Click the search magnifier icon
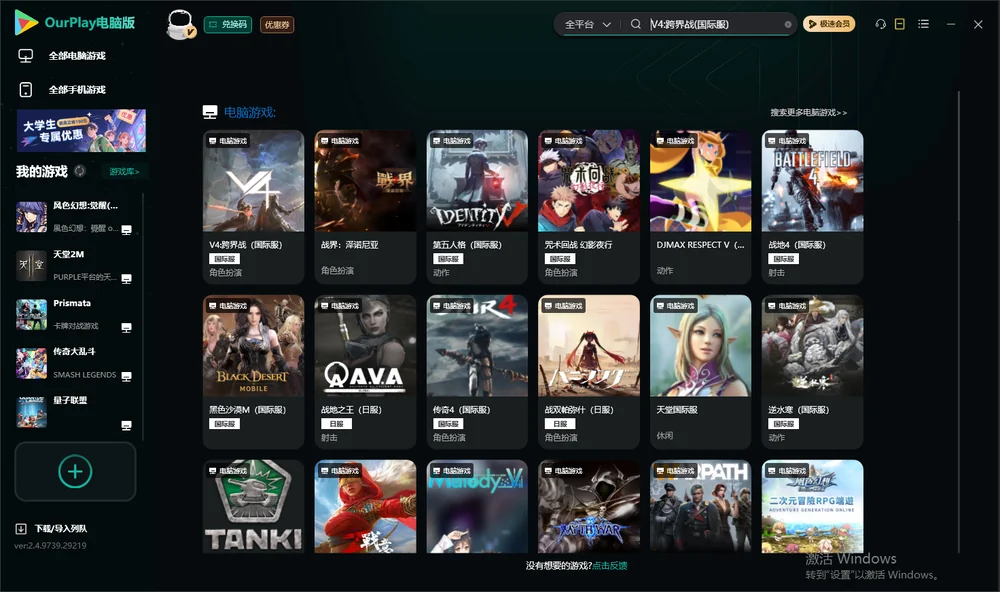The height and width of the screenshot is (592, 1000). (635, 24)
